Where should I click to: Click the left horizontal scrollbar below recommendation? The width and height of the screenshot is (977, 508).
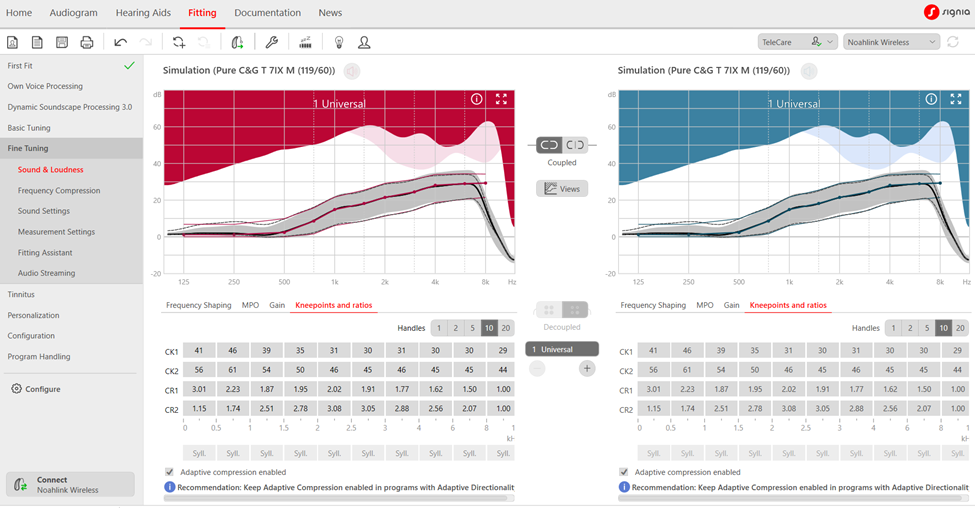(339, 498)
